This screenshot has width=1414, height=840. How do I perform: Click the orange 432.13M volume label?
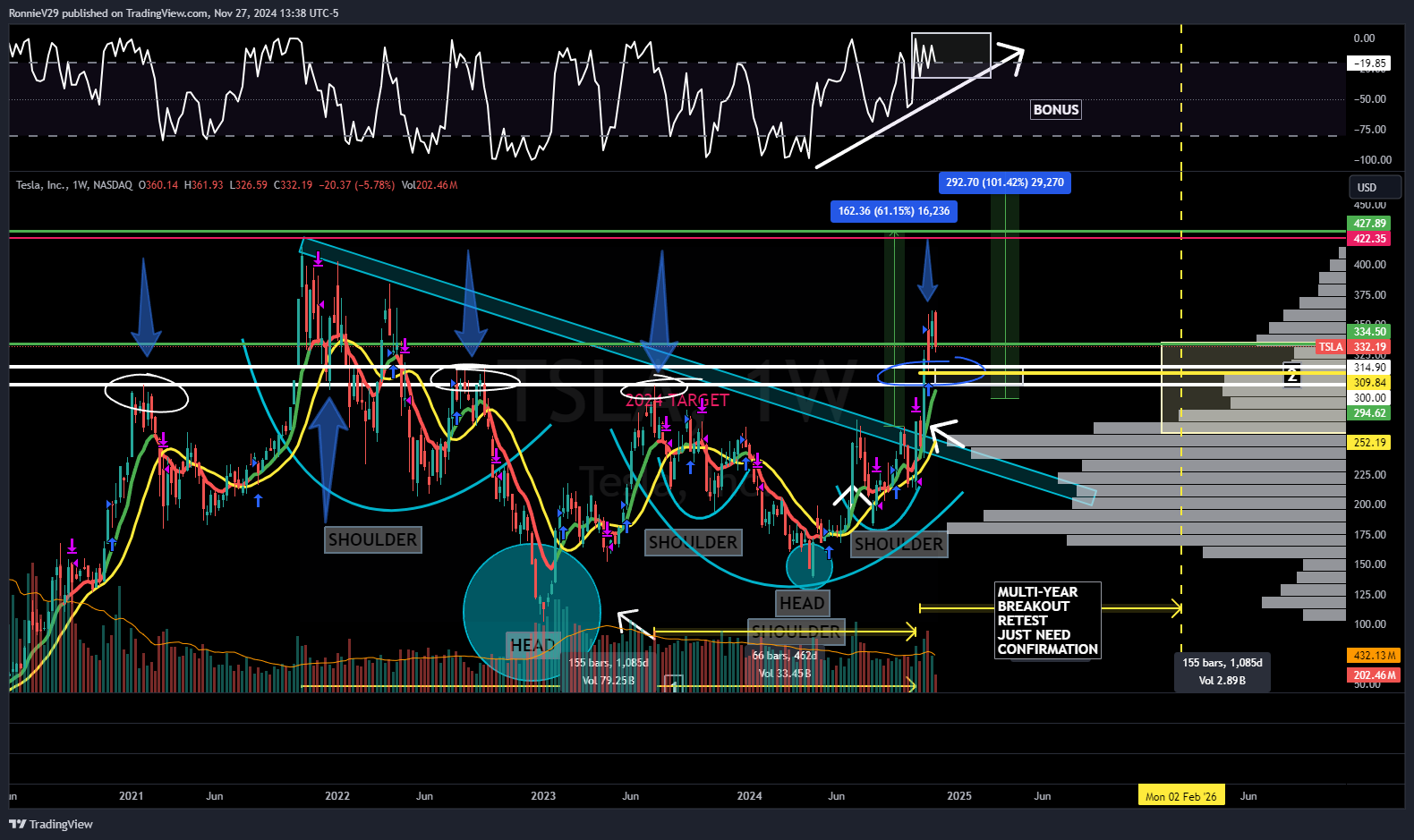coord(1375,656)
